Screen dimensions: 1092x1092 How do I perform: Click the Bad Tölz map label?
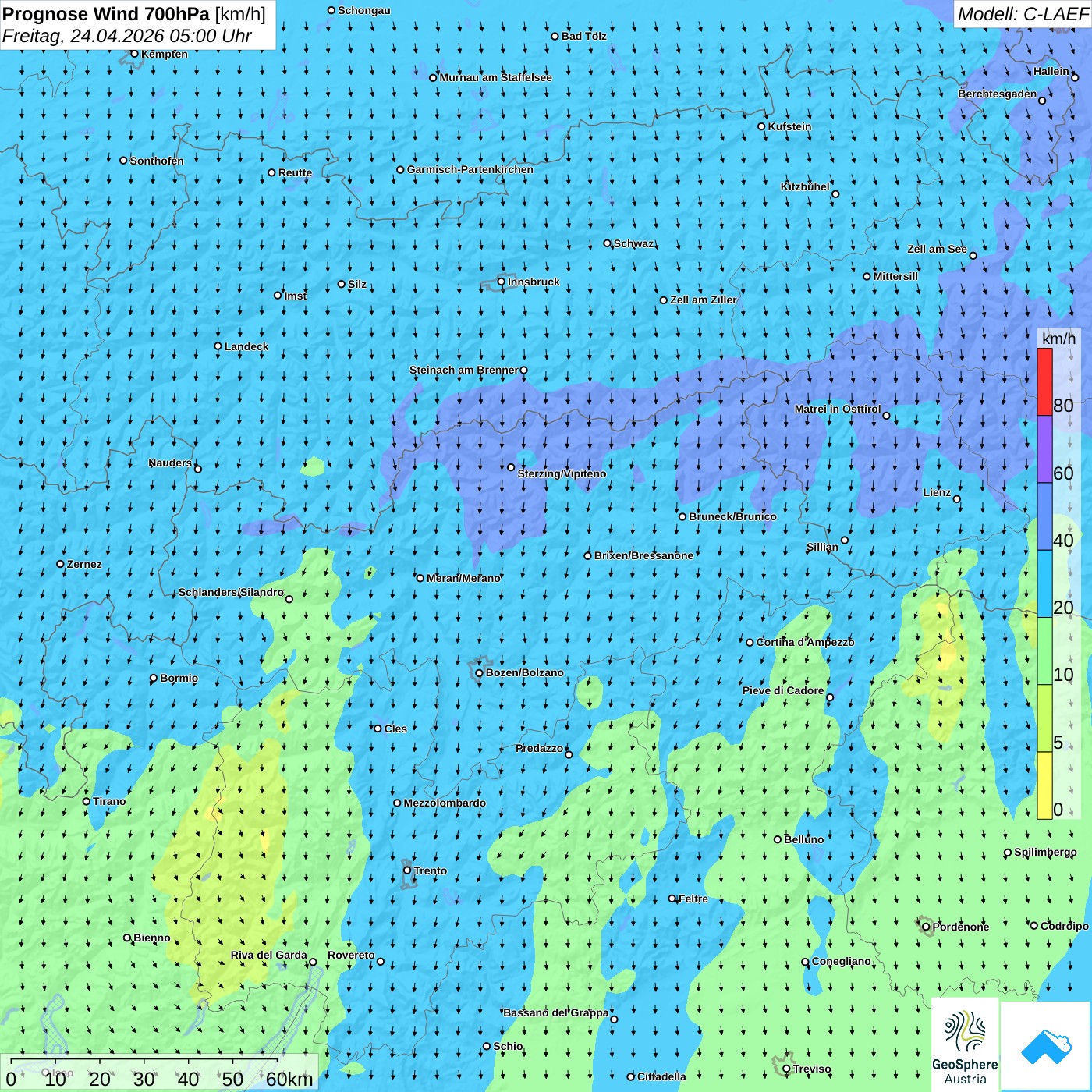click(583, 36)
